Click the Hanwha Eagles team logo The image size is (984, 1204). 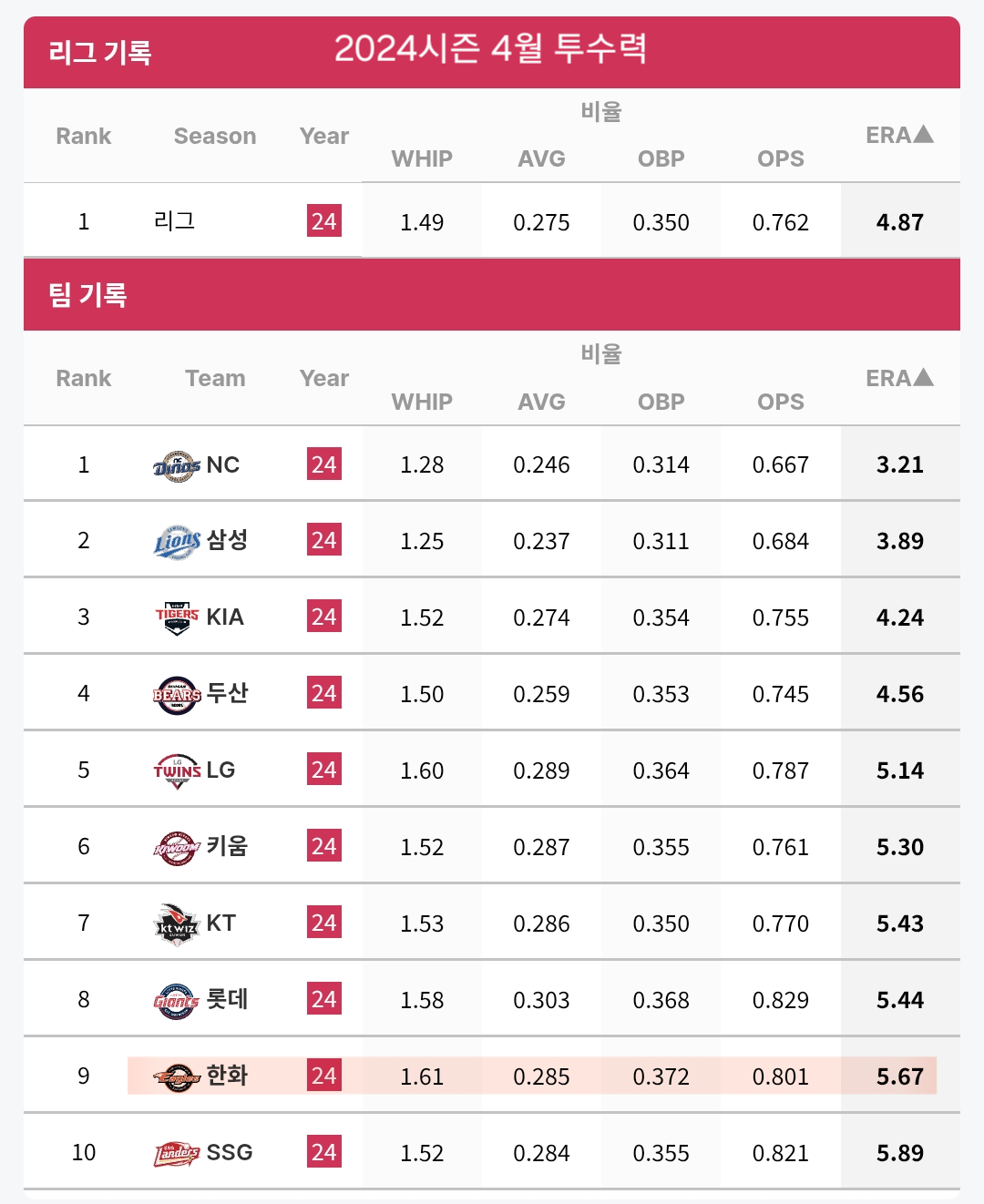tap(177, 1077)
